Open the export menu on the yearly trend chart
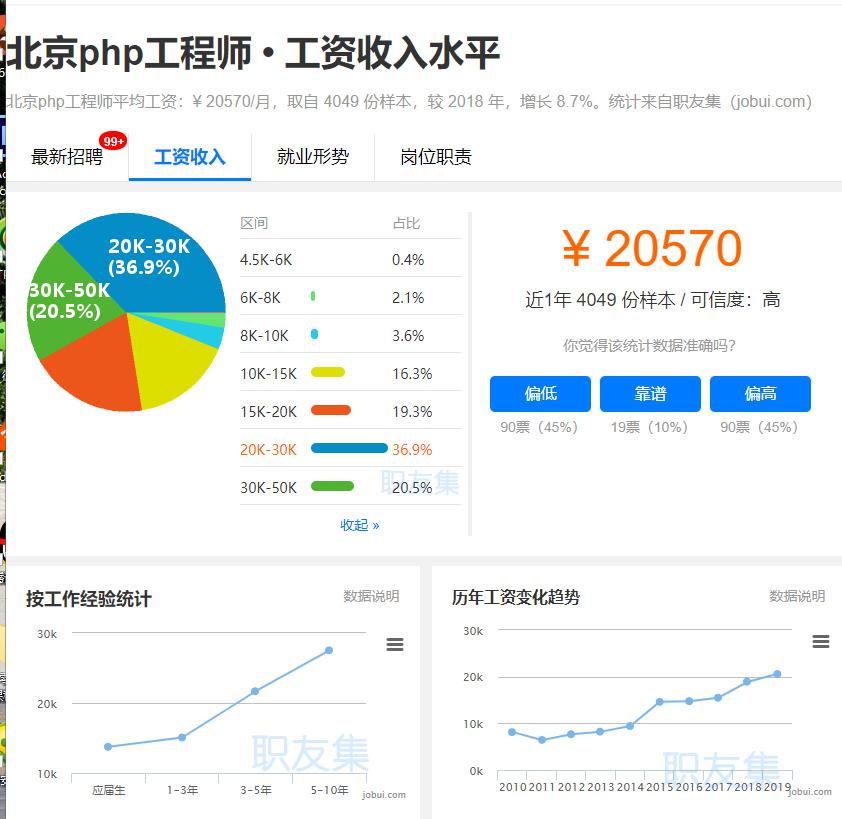The image size is (842, 819). tap(821, 642)
